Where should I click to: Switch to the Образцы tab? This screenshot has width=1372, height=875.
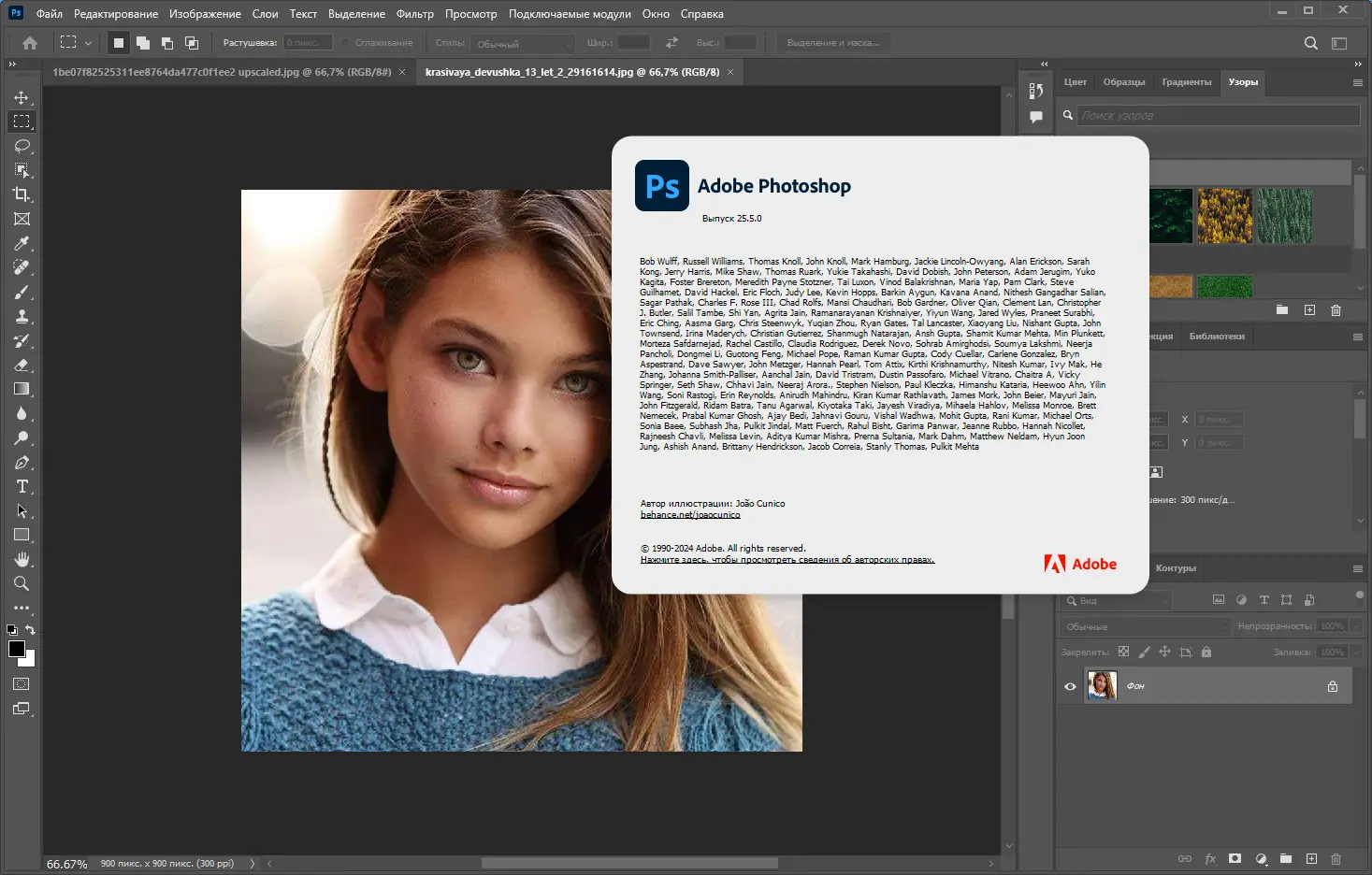pos(1124,82)
